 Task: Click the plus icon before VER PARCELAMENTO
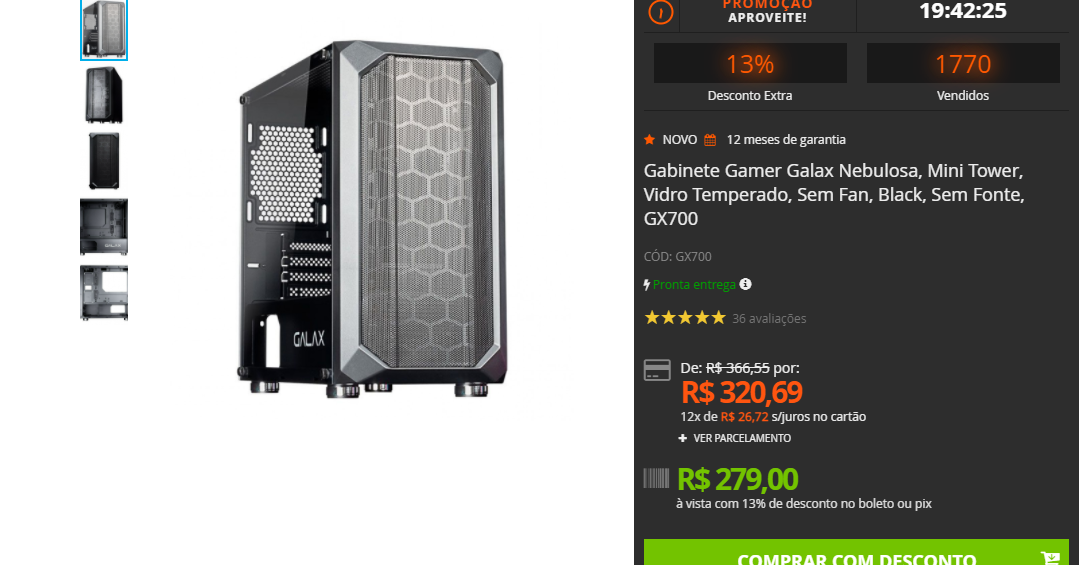click(x=683, y=438)
